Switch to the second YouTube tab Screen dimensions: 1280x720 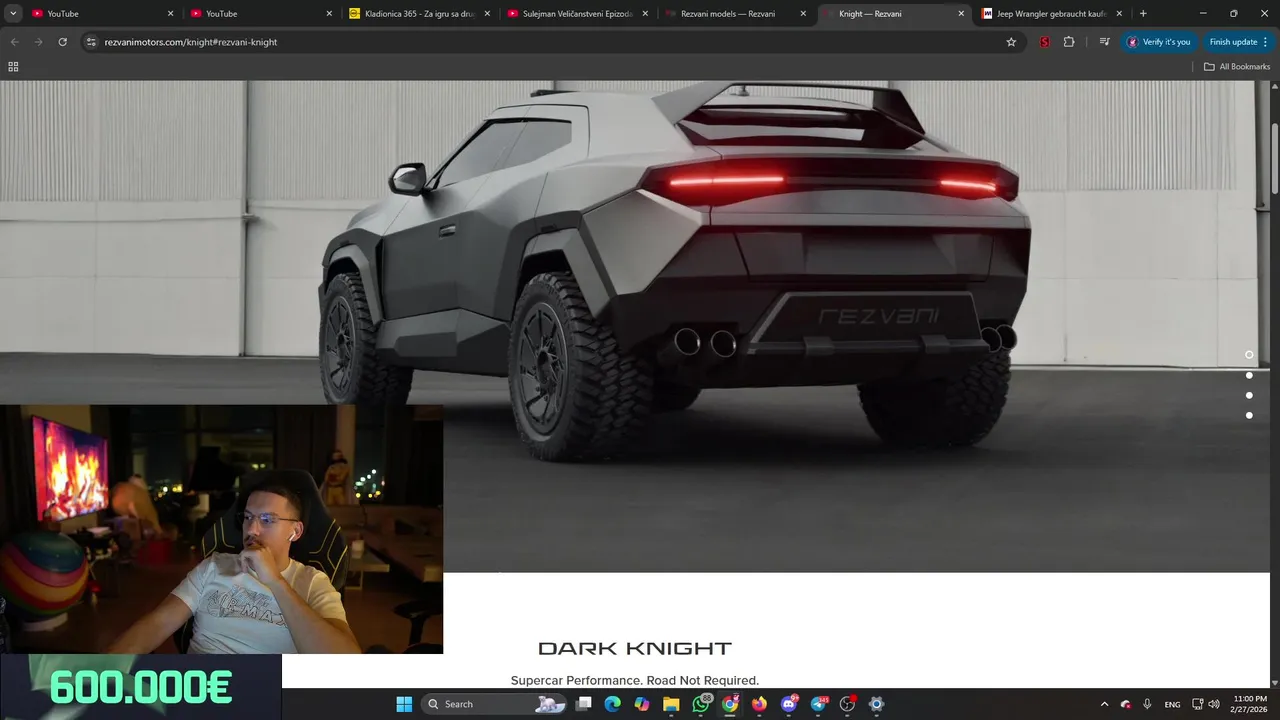click(260, 14)
